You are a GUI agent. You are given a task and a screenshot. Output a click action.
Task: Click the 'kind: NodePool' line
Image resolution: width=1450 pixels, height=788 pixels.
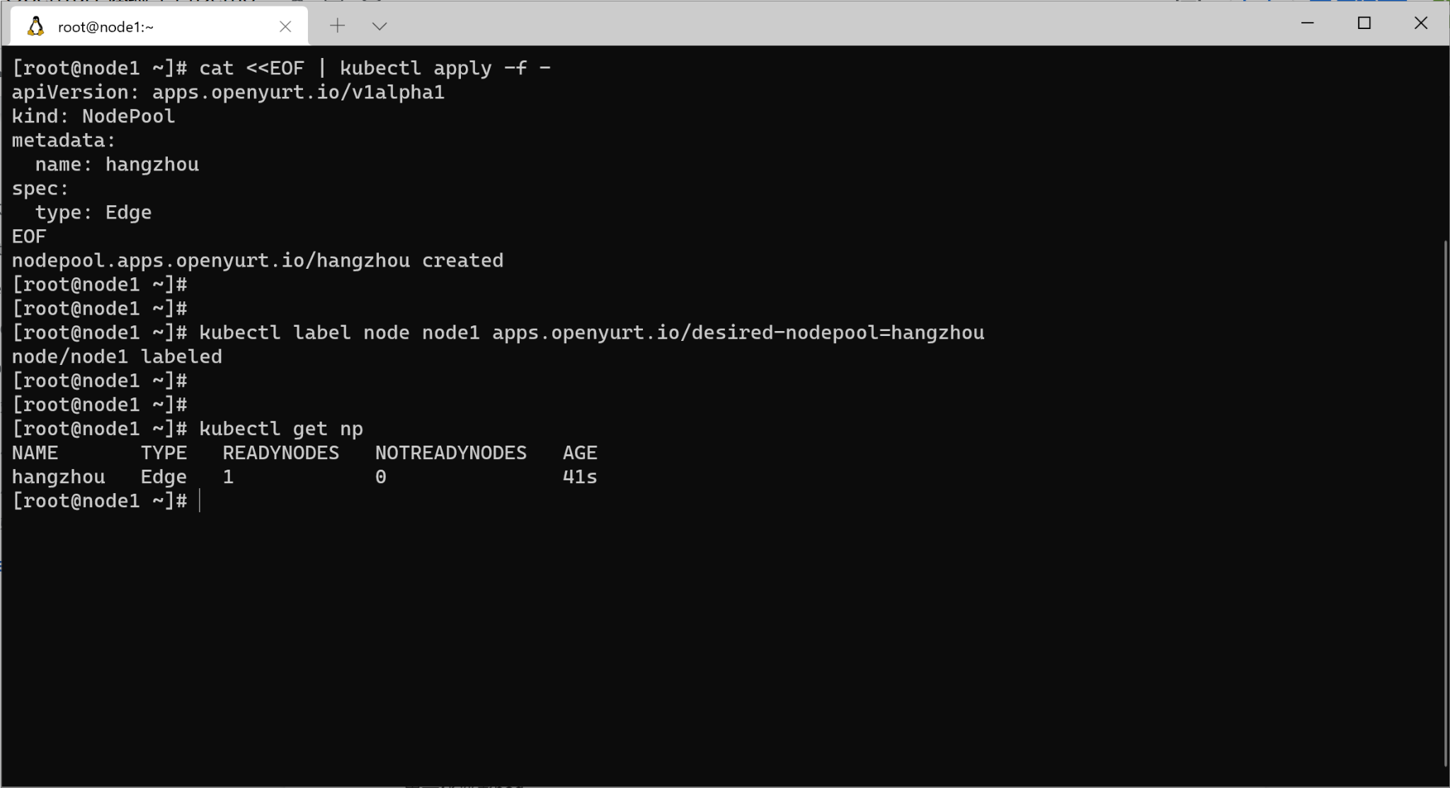(93, 117)
